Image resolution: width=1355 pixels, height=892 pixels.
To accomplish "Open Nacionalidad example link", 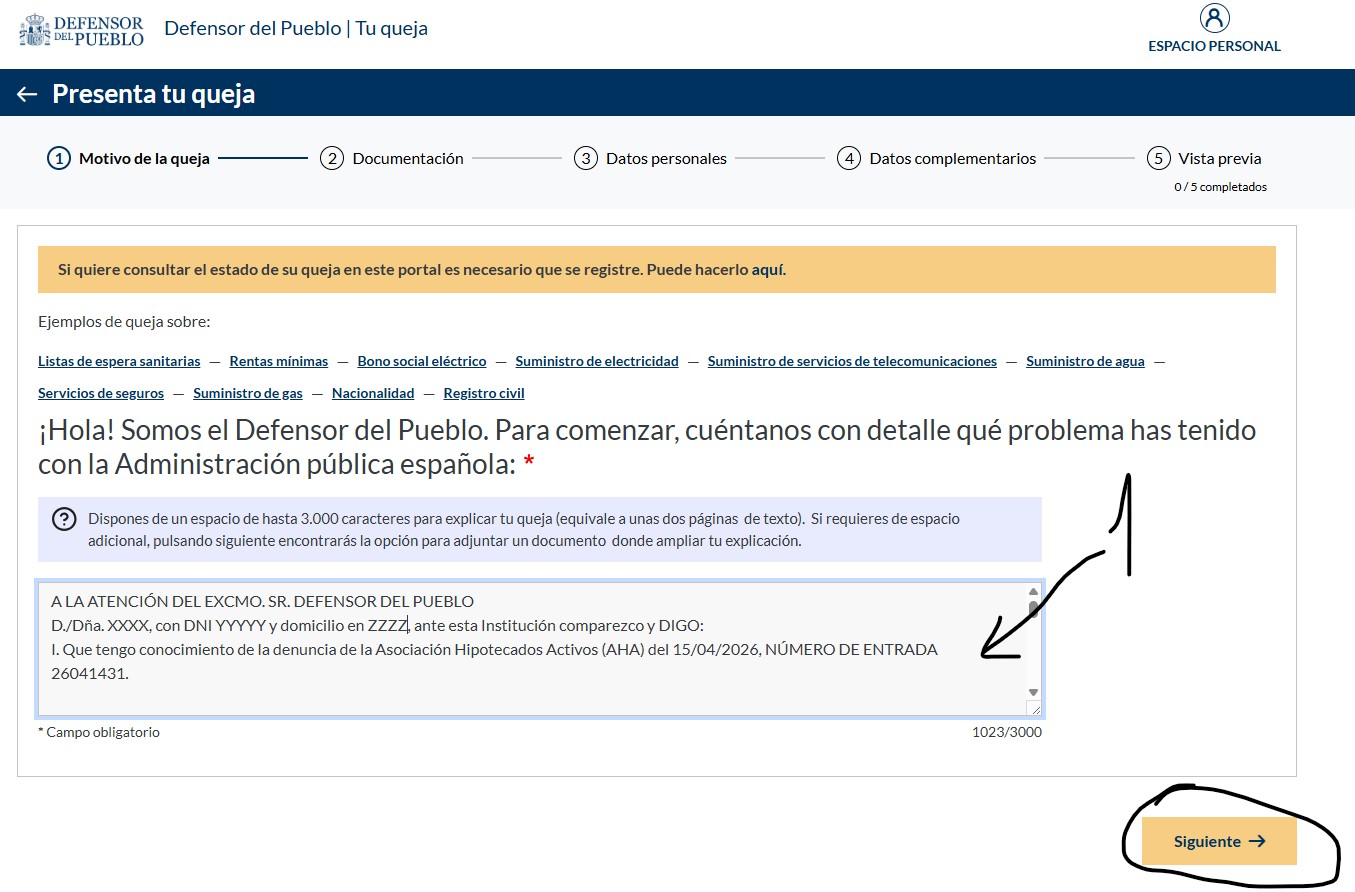I will tap(373, 393).
